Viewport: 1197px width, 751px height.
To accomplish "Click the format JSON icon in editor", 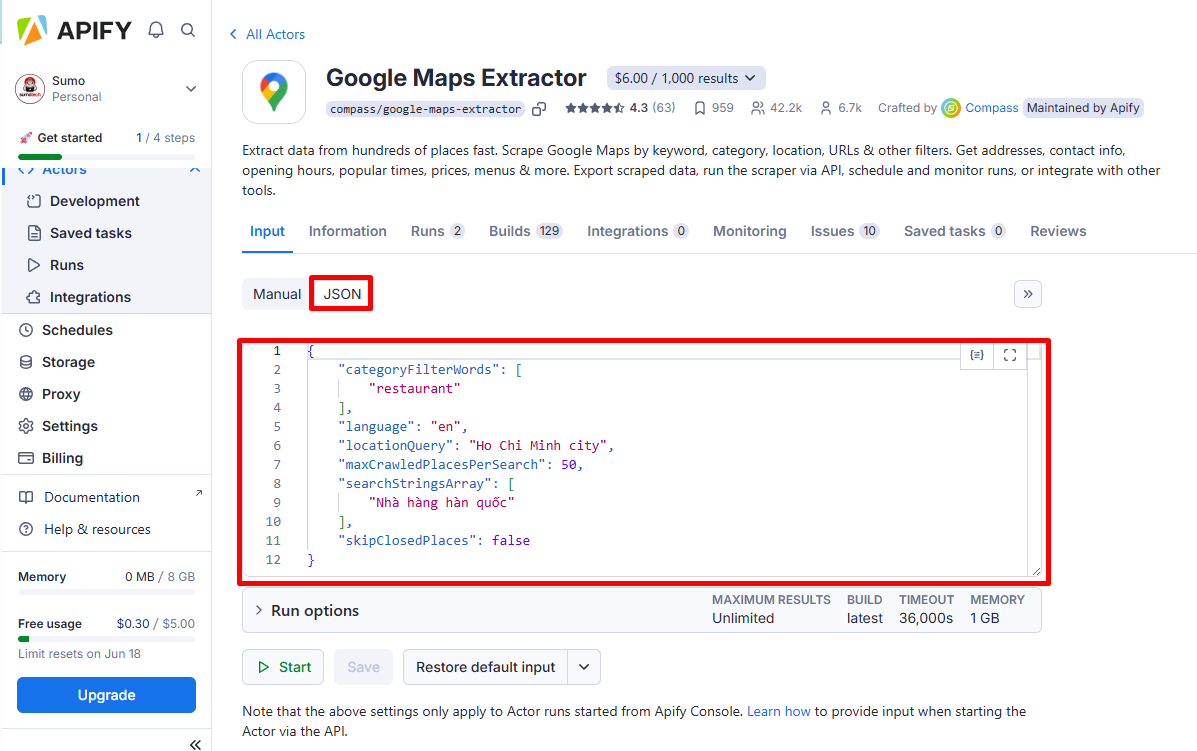I will [977, 355].
